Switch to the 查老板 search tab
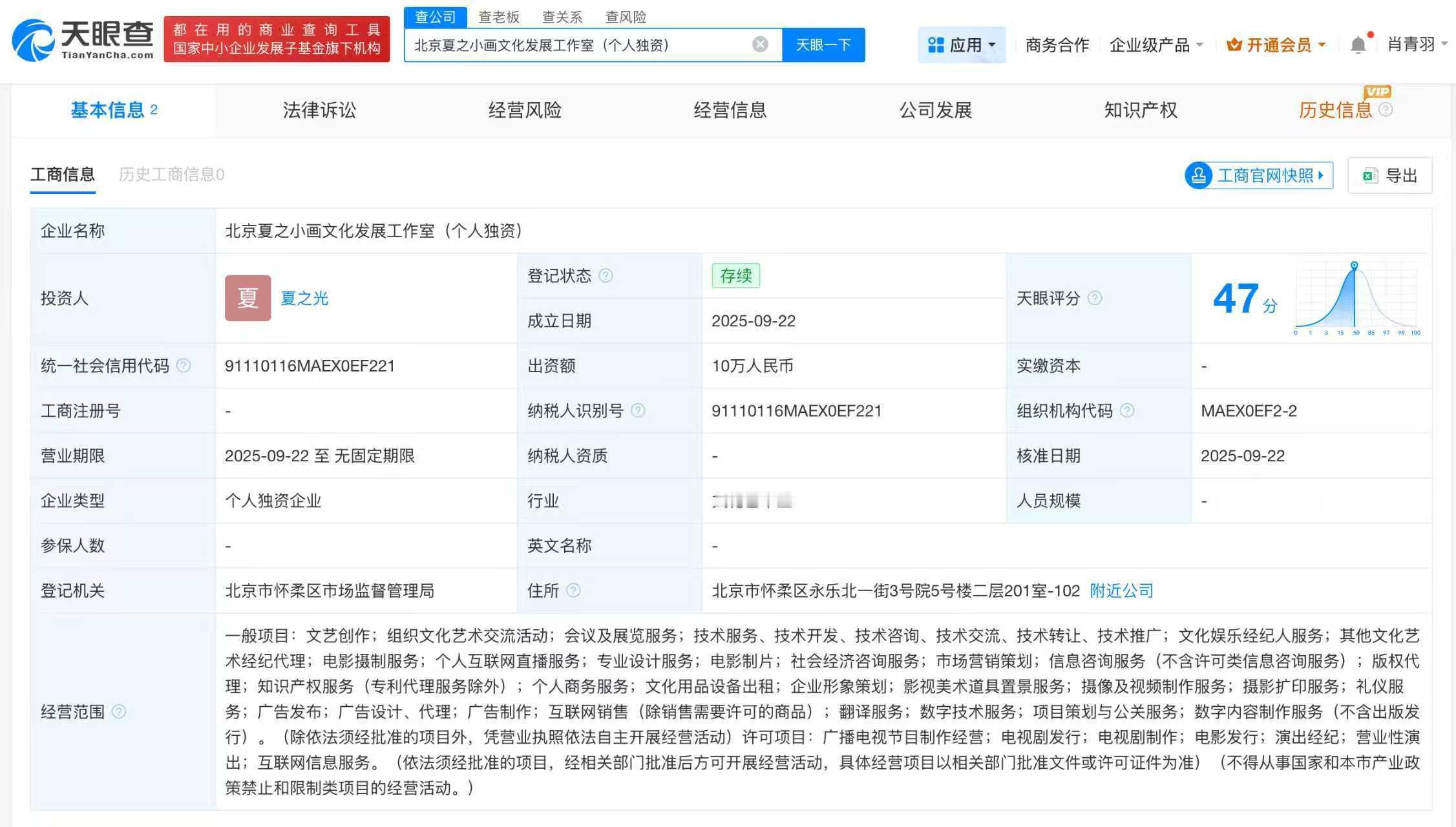Screen dimensions: 1456x827 498,17
